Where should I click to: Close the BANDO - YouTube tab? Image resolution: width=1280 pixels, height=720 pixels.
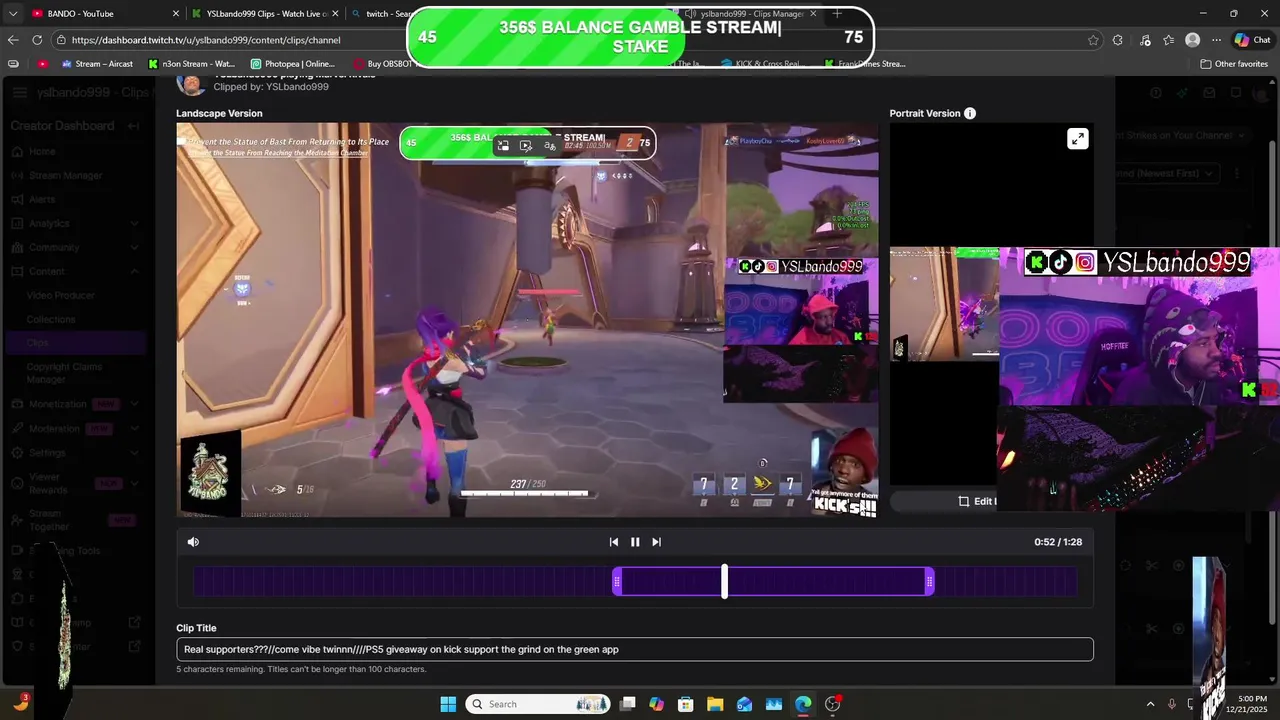(176, 14)
